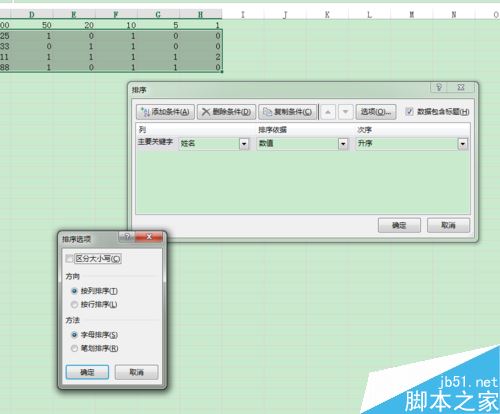Move condition up with the up arrow

328,112
